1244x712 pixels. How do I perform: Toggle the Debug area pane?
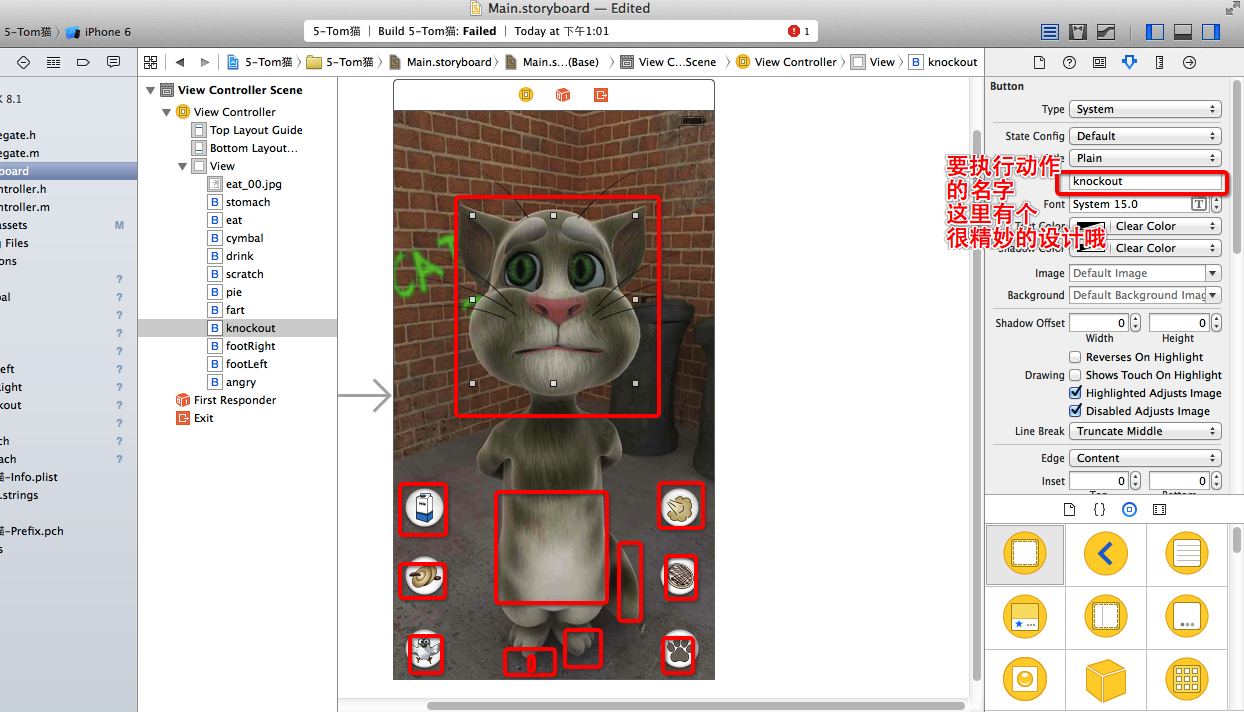pyautogui.click(x=1182, y=32)
